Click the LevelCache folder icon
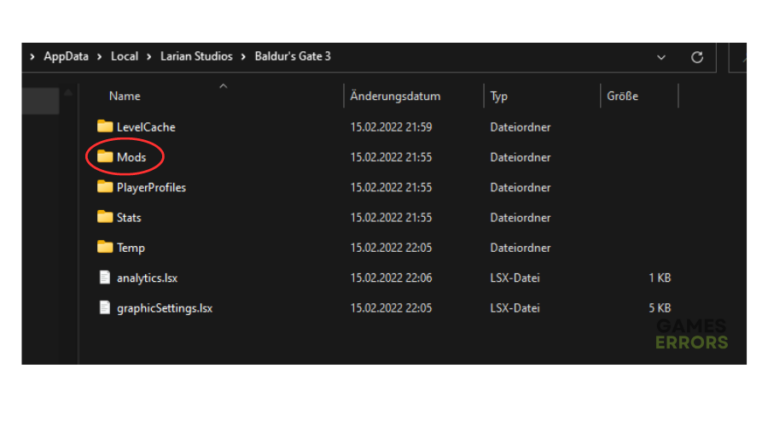The image size is (768, 427). tap(105, 127)
